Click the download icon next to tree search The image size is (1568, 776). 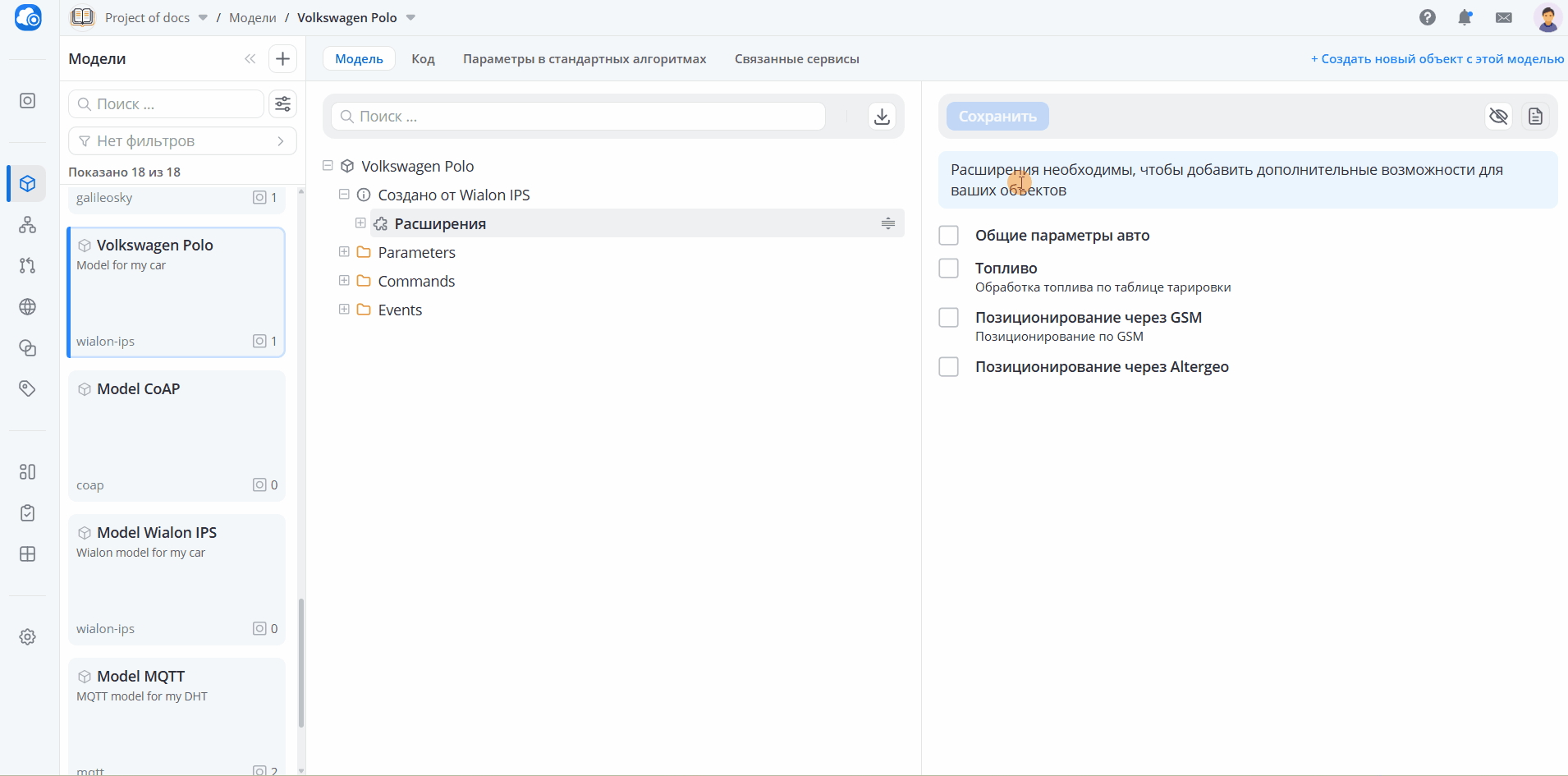(882, 117)
